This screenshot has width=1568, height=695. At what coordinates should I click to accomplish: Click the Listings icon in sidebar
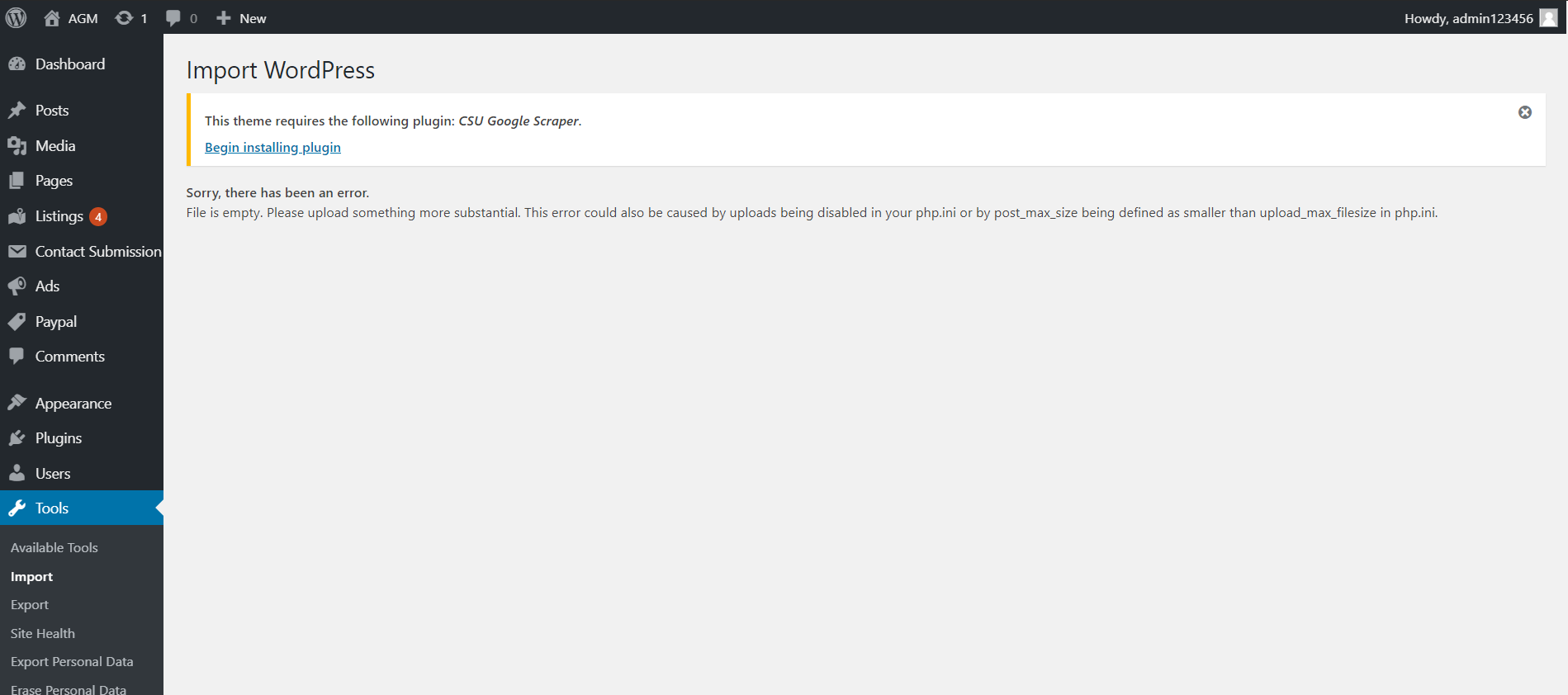17,216
